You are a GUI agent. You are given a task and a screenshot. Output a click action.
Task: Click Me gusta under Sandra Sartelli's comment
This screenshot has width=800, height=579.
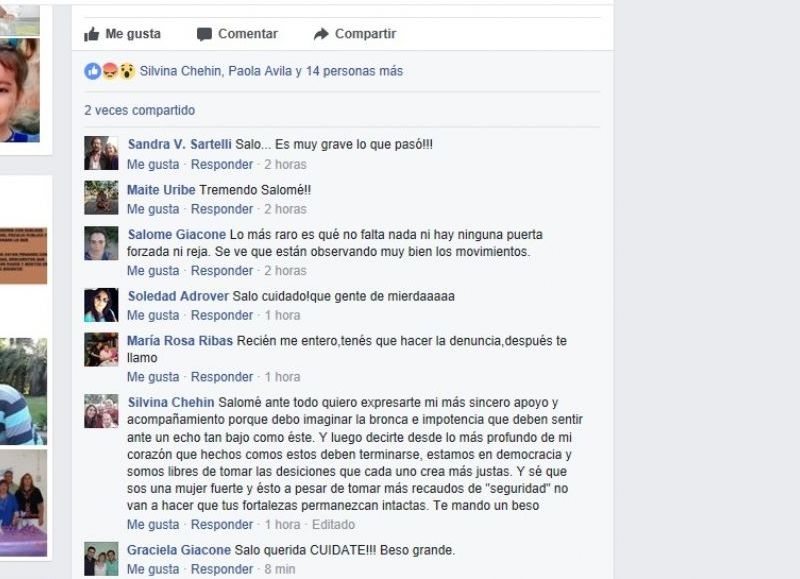tap(153, 165)
